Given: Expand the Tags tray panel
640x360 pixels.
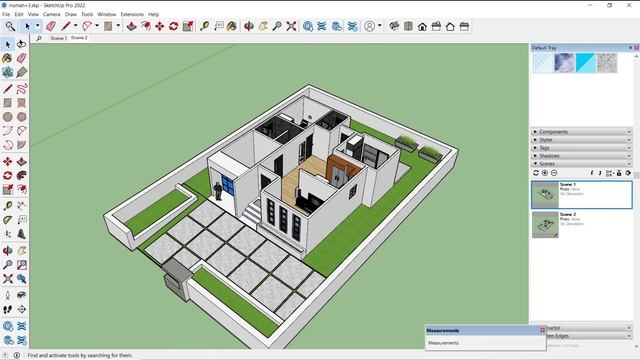Looking at the screenshot, I should (x=582, y=148).
